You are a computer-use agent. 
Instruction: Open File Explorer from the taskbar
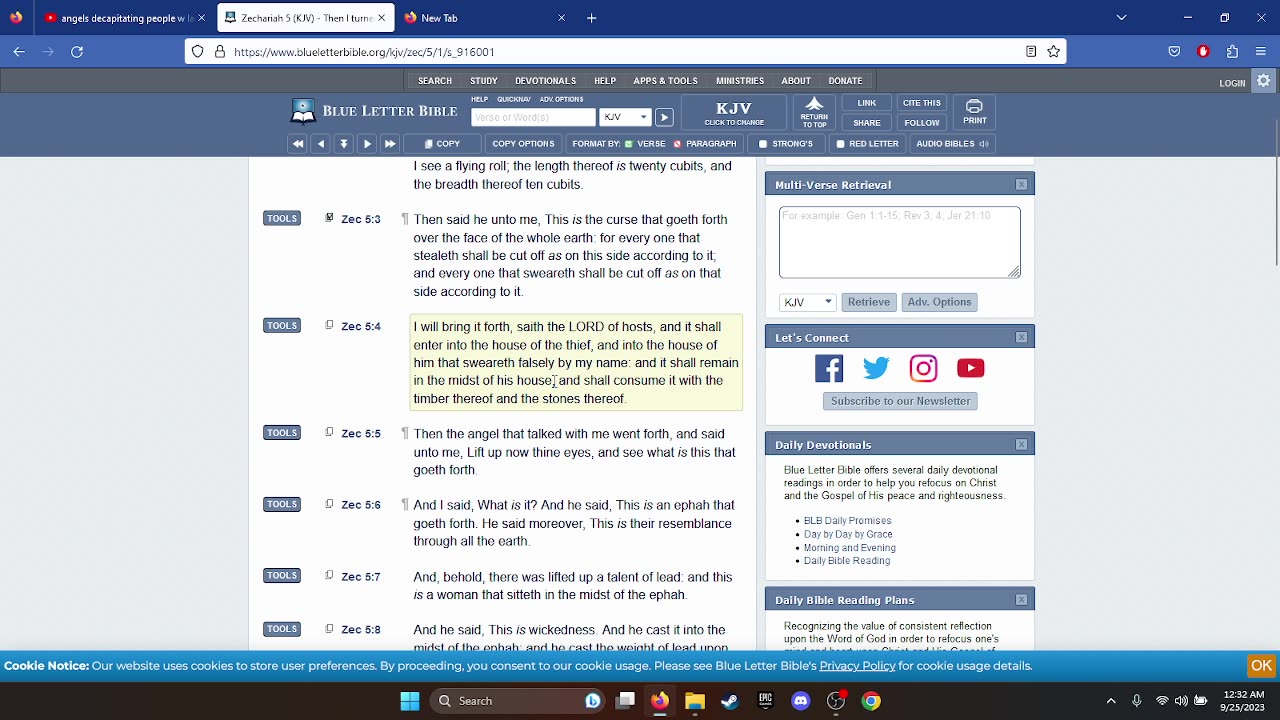[x=694, y=701]
